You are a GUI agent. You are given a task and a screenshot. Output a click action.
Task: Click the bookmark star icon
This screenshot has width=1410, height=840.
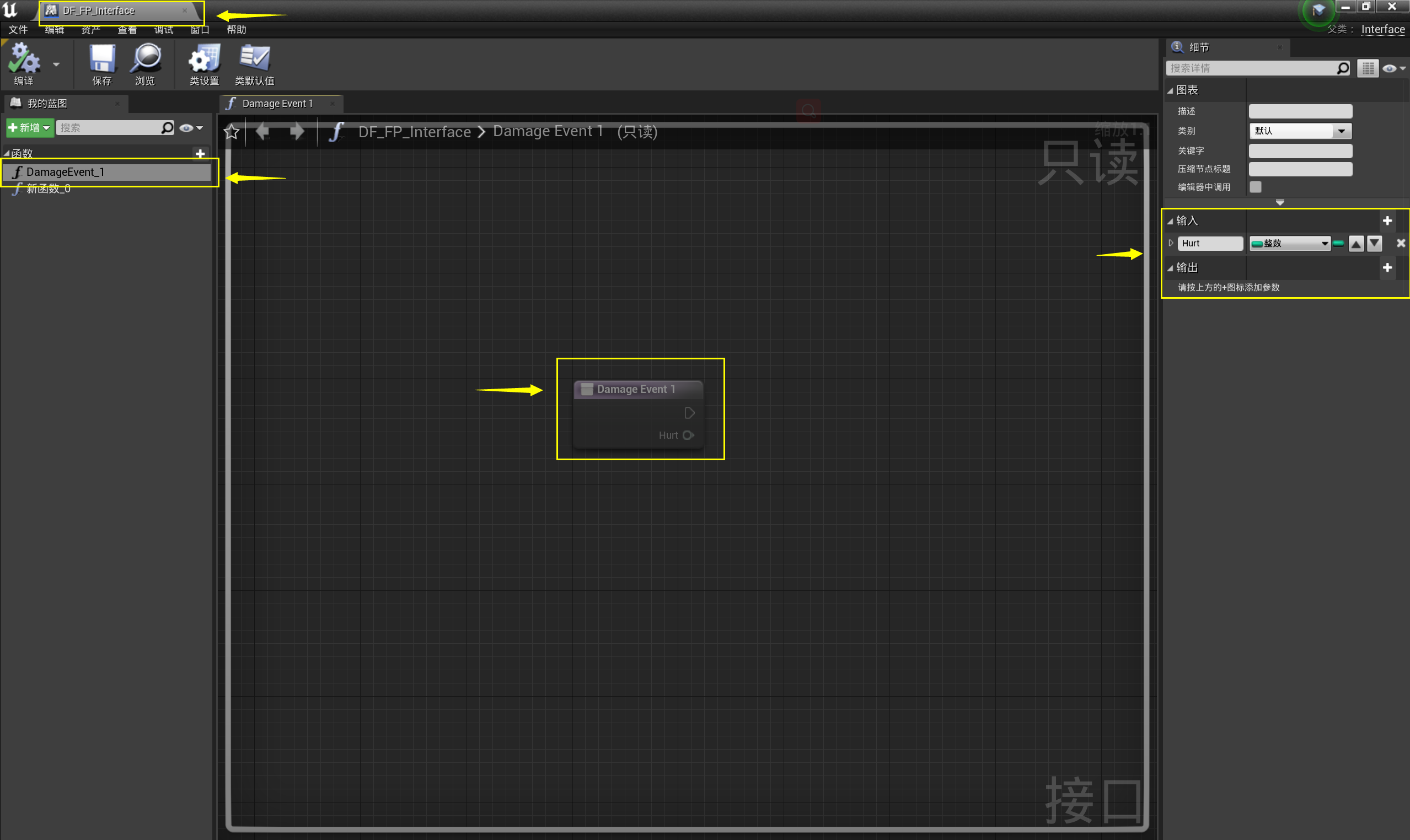(x=232, y=132)
